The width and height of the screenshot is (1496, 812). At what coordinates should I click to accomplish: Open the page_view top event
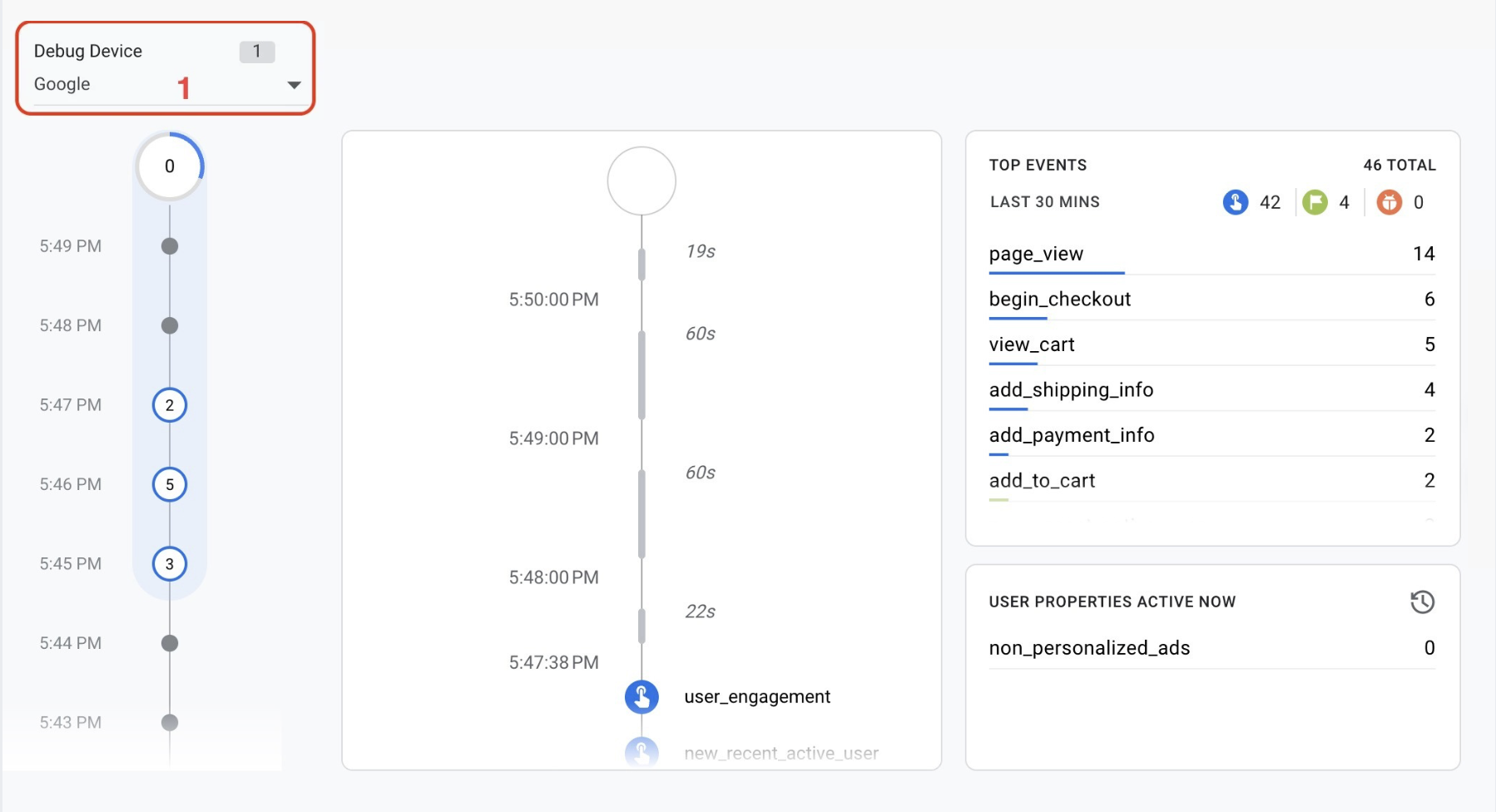click(1037, 254)
